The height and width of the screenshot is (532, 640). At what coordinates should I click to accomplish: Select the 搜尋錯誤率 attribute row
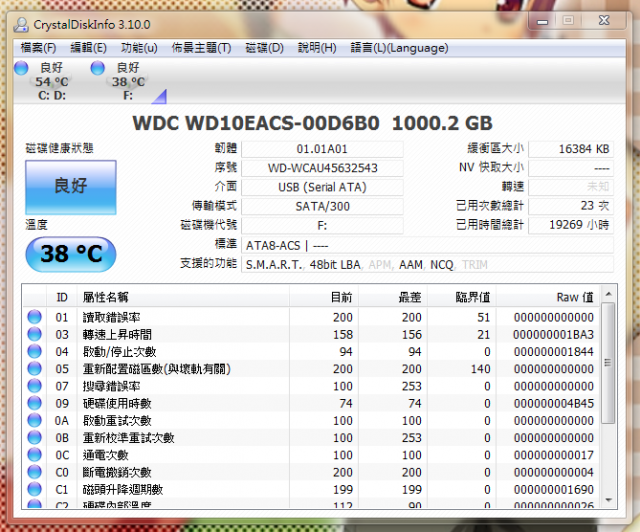(x=311, y=385)
